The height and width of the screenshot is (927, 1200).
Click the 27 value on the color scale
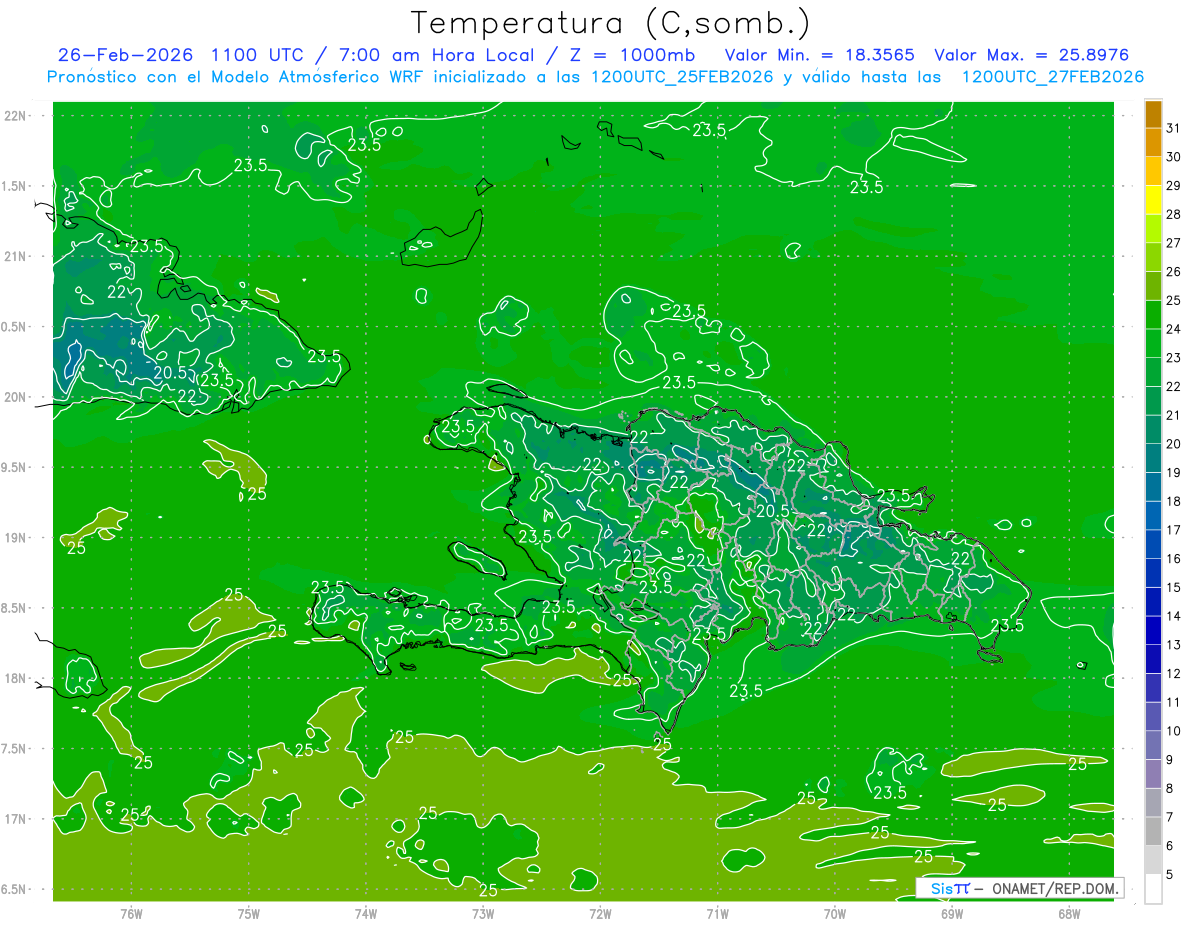[1174, 242]
